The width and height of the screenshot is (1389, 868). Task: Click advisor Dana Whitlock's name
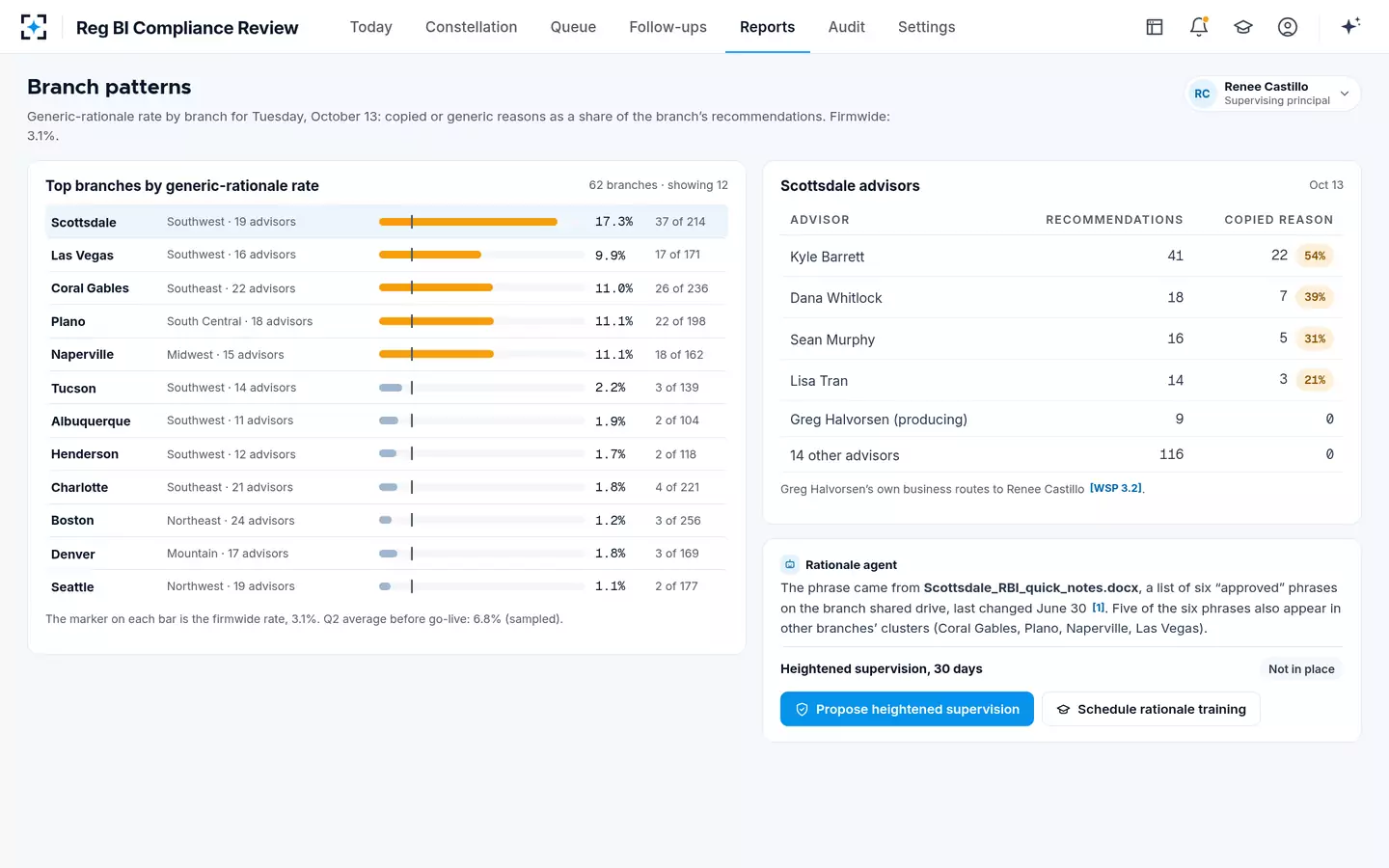[835, 298]
